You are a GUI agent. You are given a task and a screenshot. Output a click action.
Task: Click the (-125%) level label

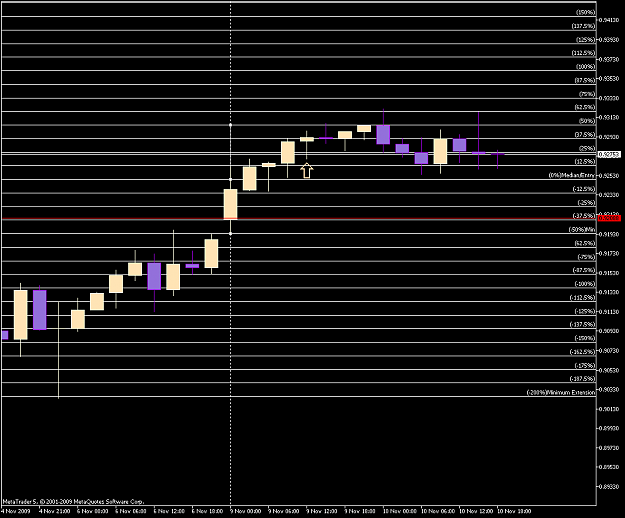point(585,311)
